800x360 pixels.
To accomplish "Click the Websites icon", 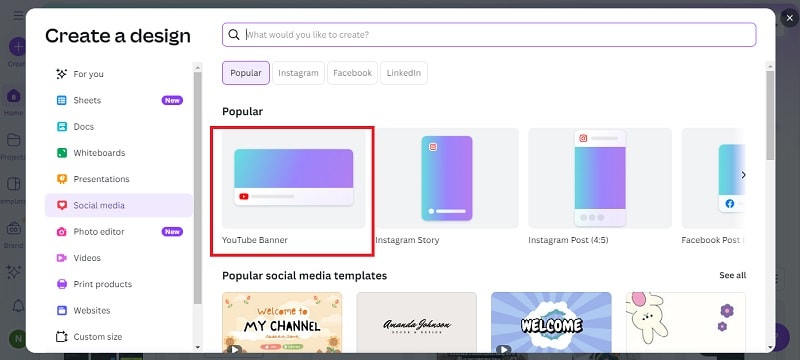I will [x=62, y=311].
